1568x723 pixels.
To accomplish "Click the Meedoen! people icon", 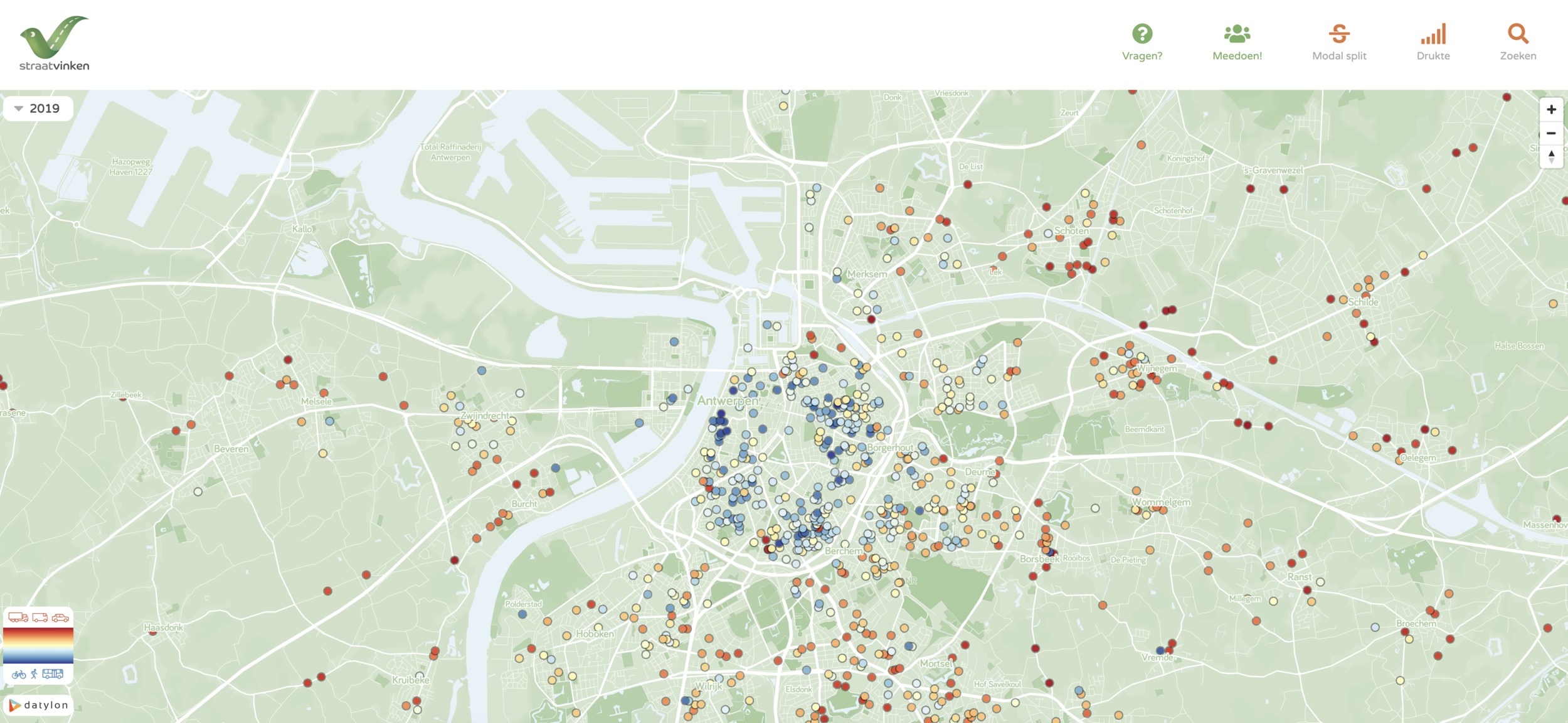I will coord(1237,33).
